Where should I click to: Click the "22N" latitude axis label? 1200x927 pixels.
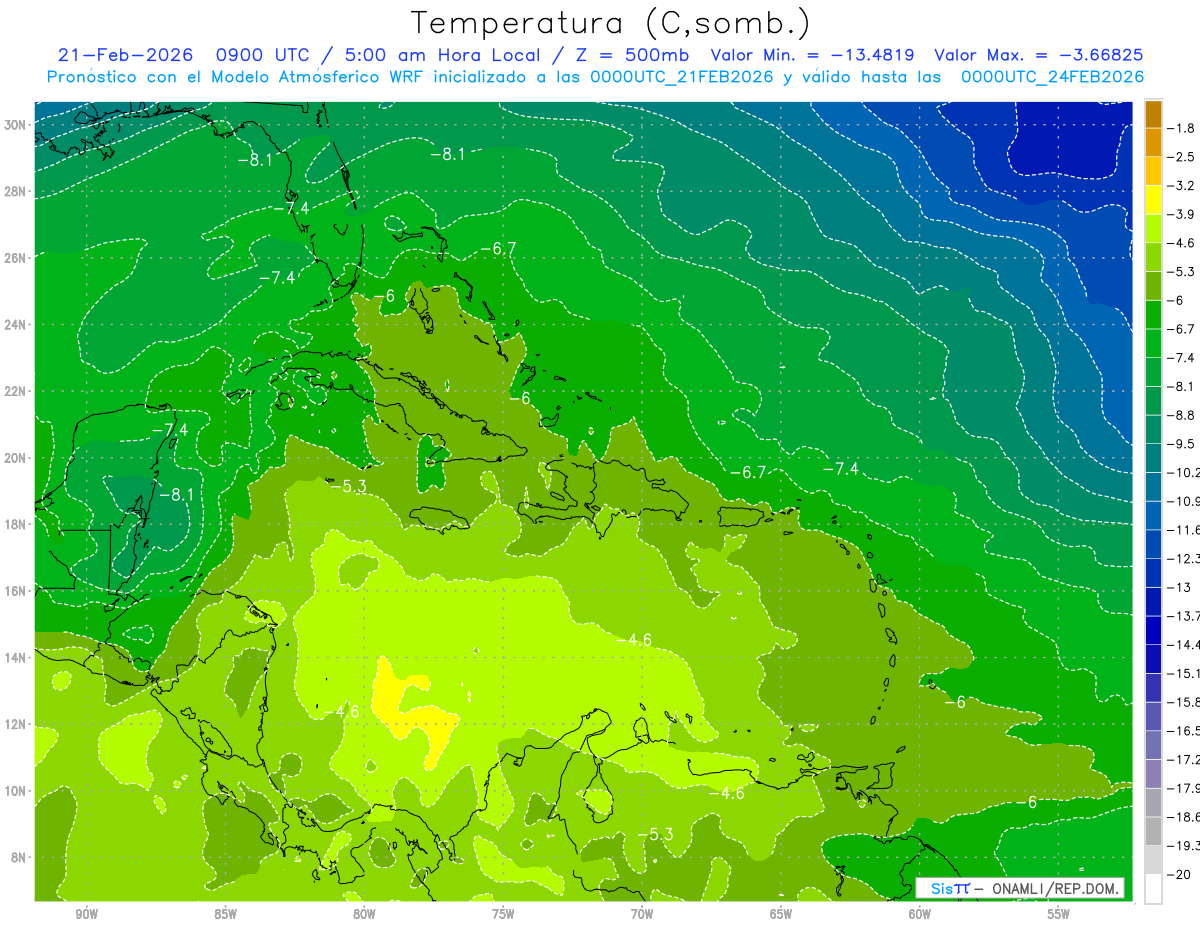16,391
